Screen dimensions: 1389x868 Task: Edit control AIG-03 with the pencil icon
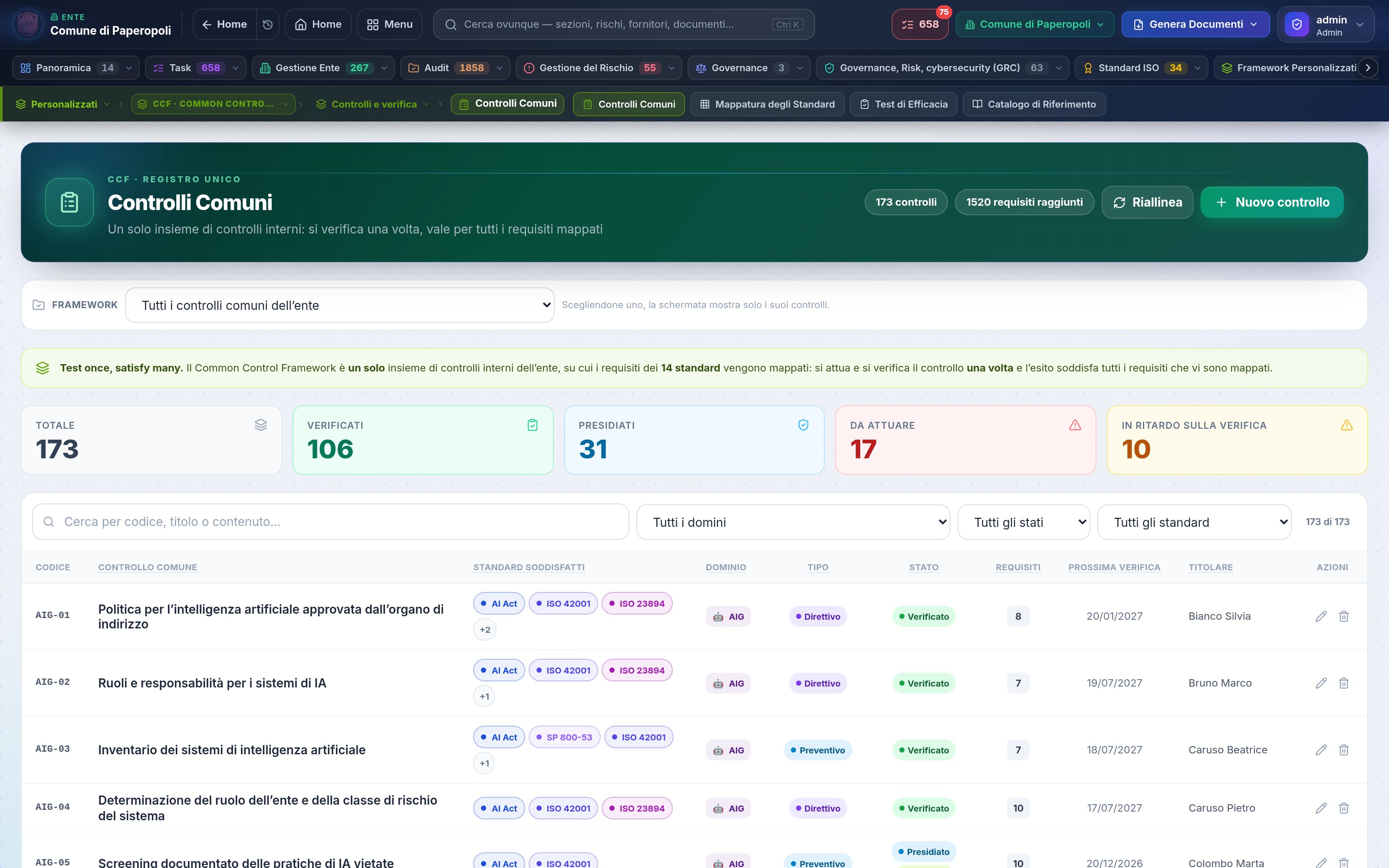tap(1321, 750)
